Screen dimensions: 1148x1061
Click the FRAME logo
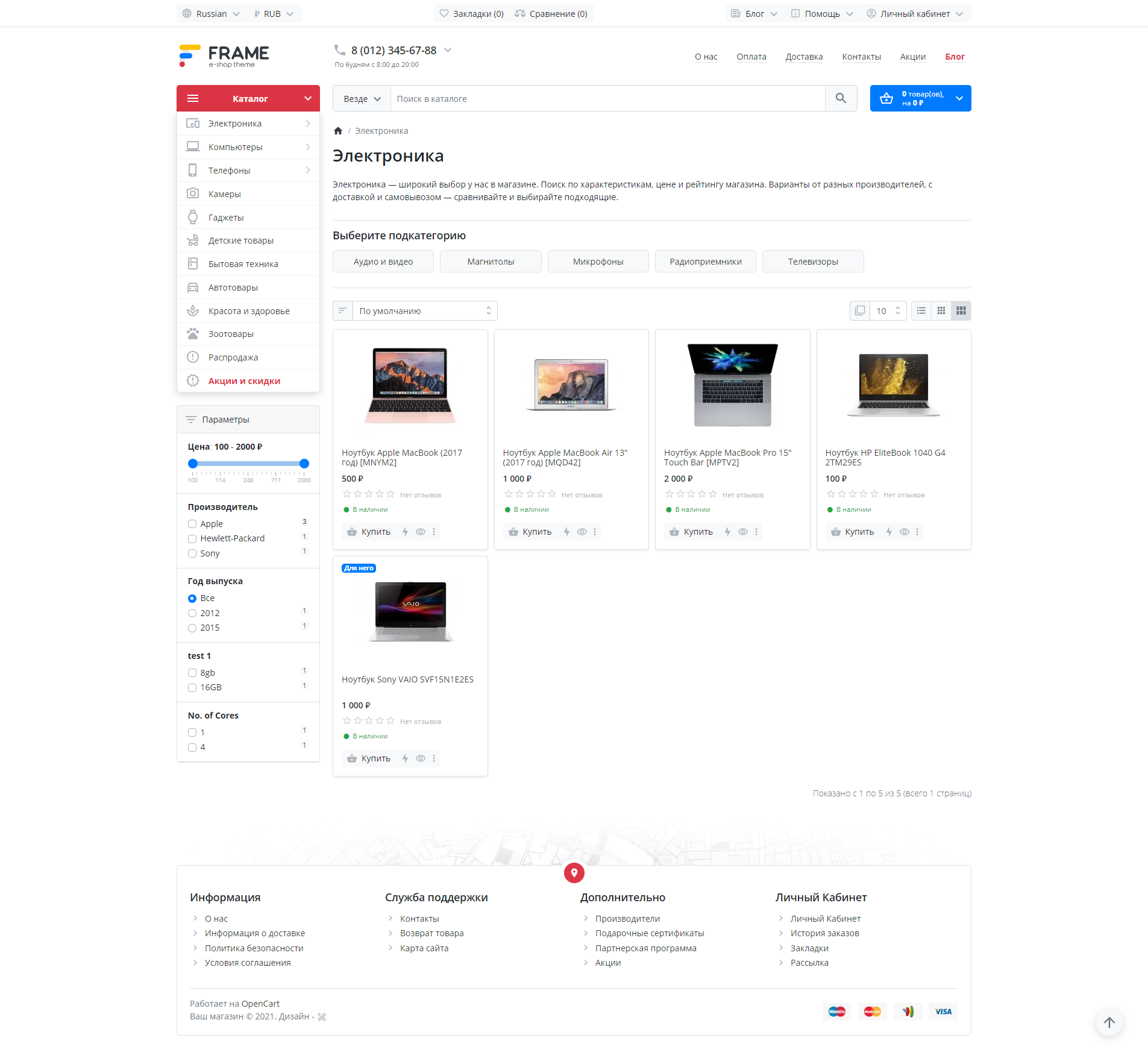click(224, 55)
